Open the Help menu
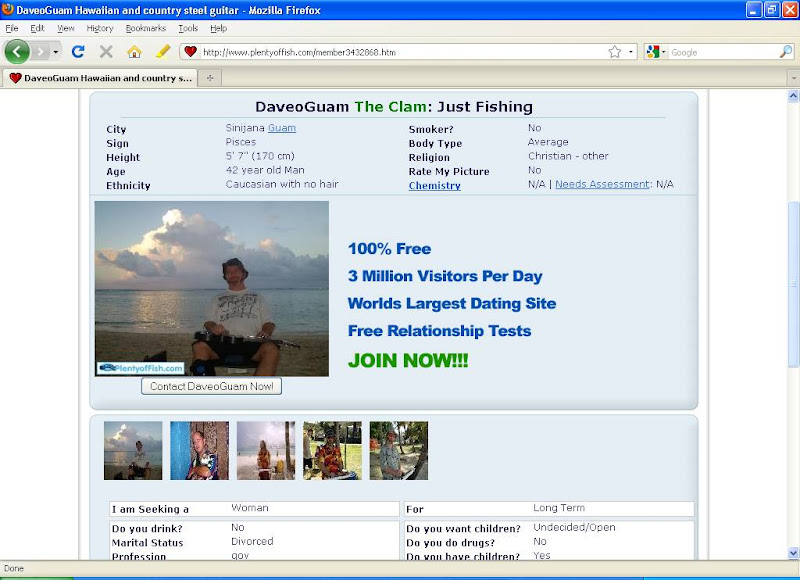This screenshot has height=580, width=800. point(218,28)
